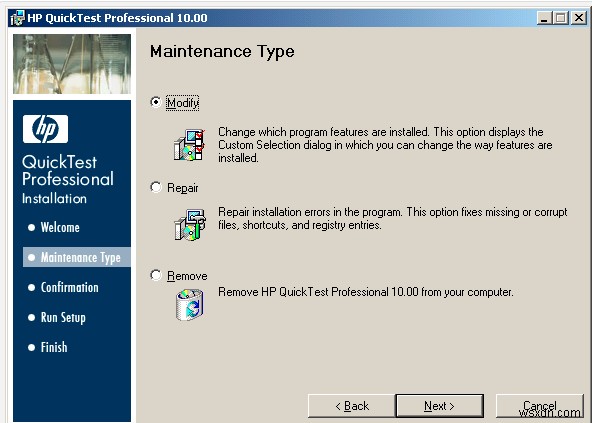The height and width of the screenshot is (423, 592).
Task: Go to next step with Next button
Action: 439,406
